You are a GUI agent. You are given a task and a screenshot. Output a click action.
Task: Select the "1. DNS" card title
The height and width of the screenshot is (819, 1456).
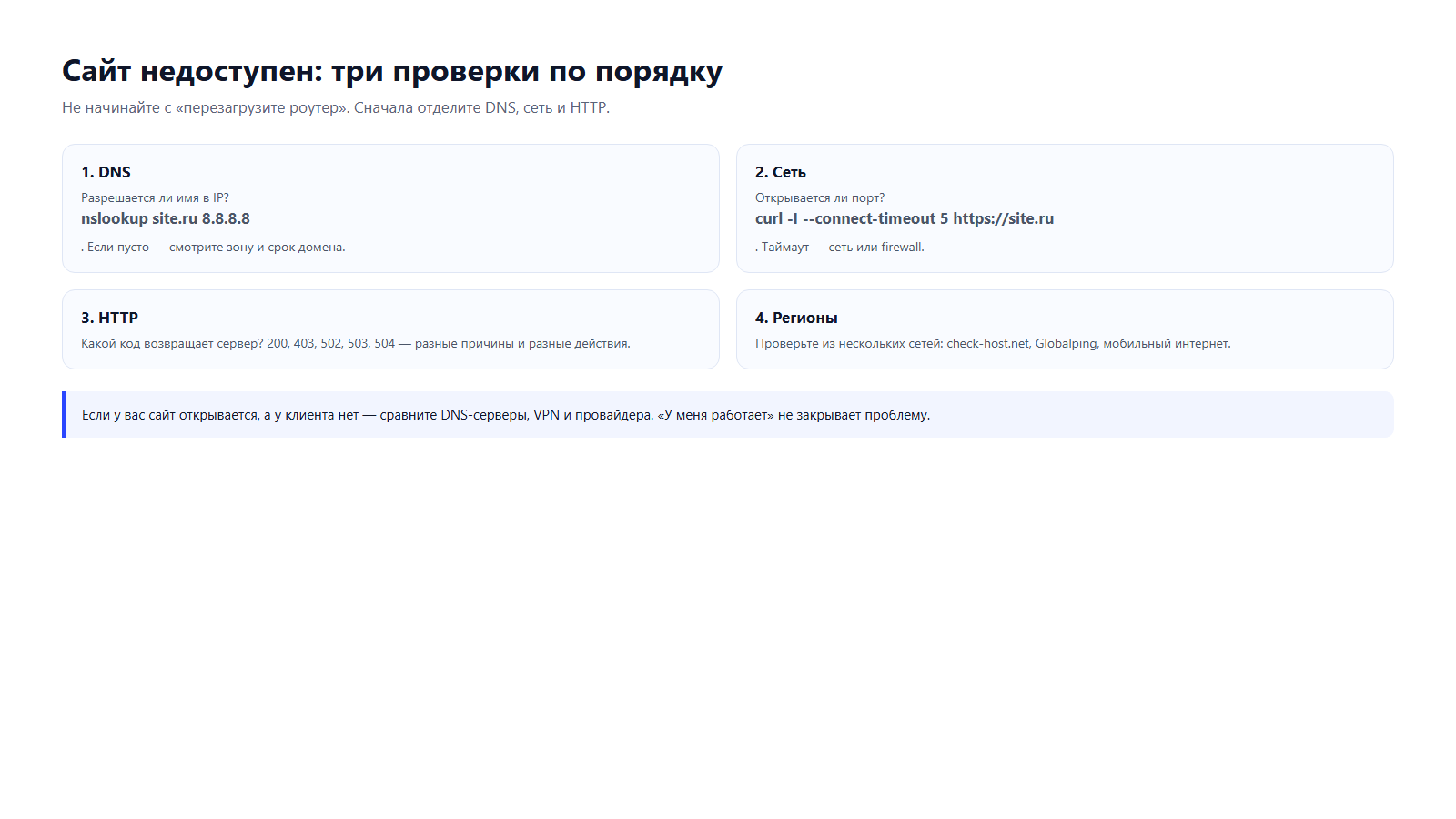[106, 172]
